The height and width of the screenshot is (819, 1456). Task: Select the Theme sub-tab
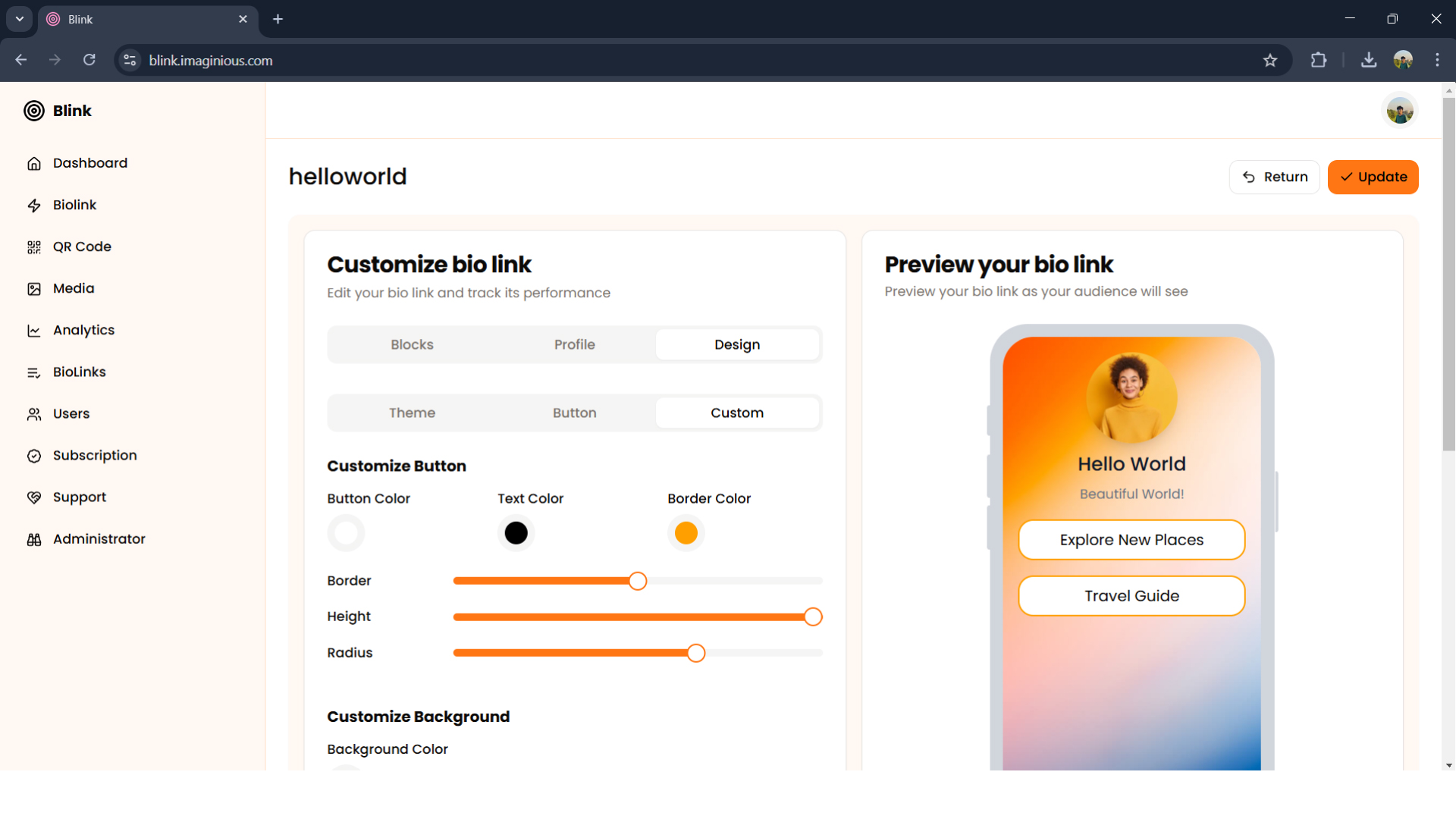coord(412,413)
